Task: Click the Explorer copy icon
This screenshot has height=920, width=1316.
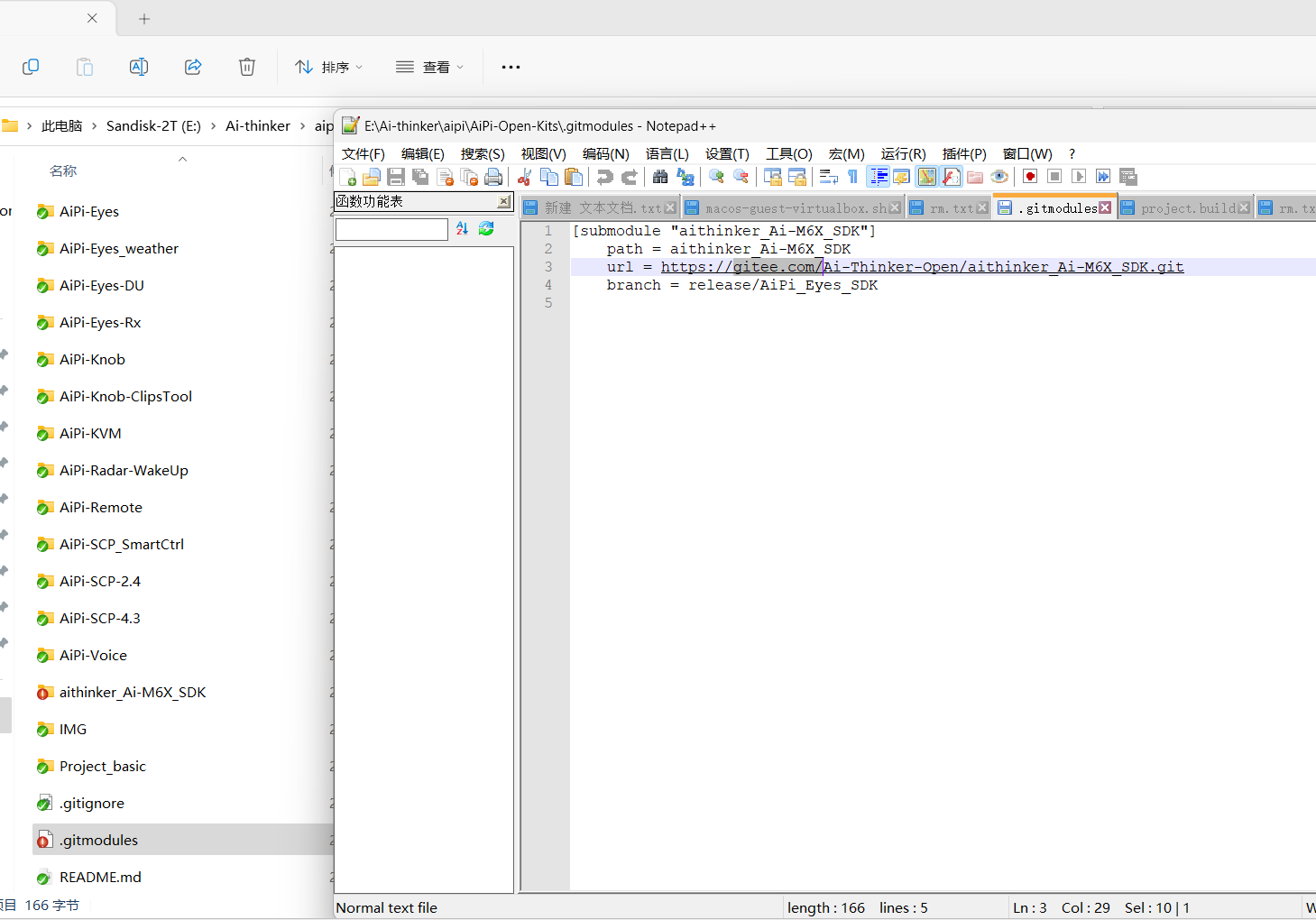Action: pyautogui.click(x=31, y=67)
